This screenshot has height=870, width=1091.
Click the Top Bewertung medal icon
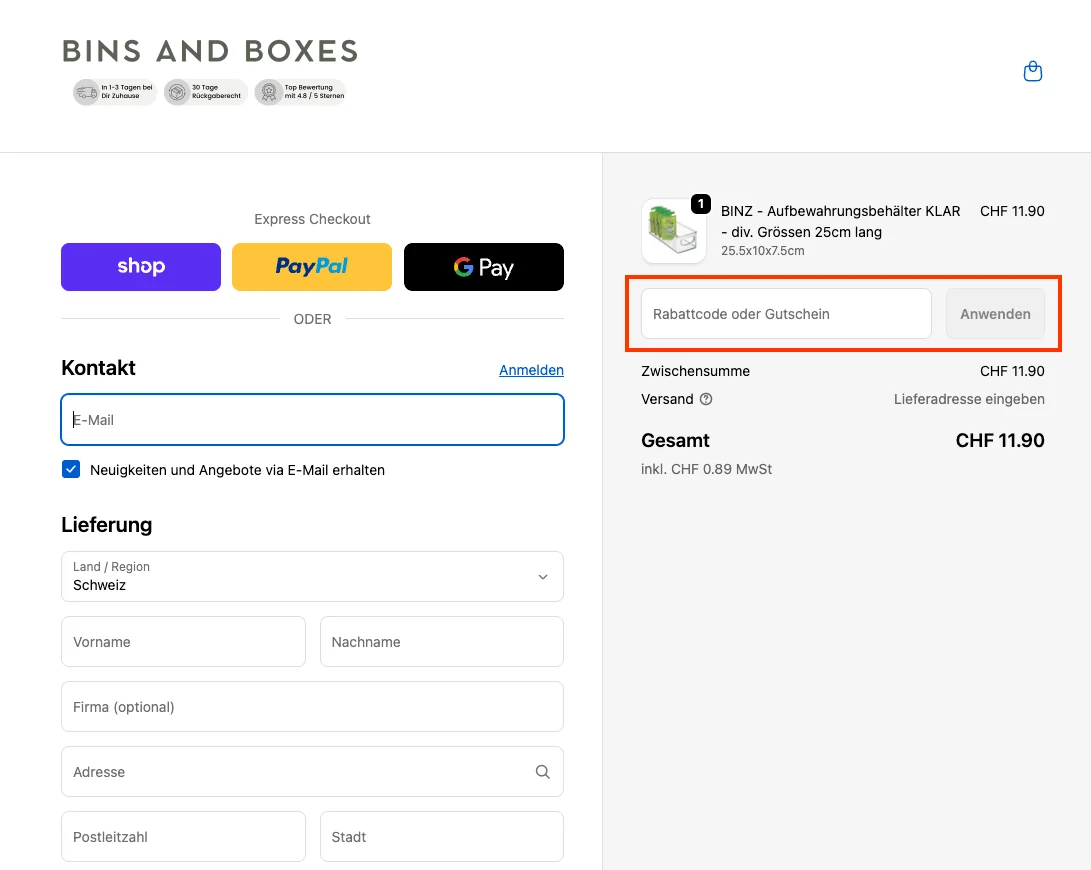(268, 91)
